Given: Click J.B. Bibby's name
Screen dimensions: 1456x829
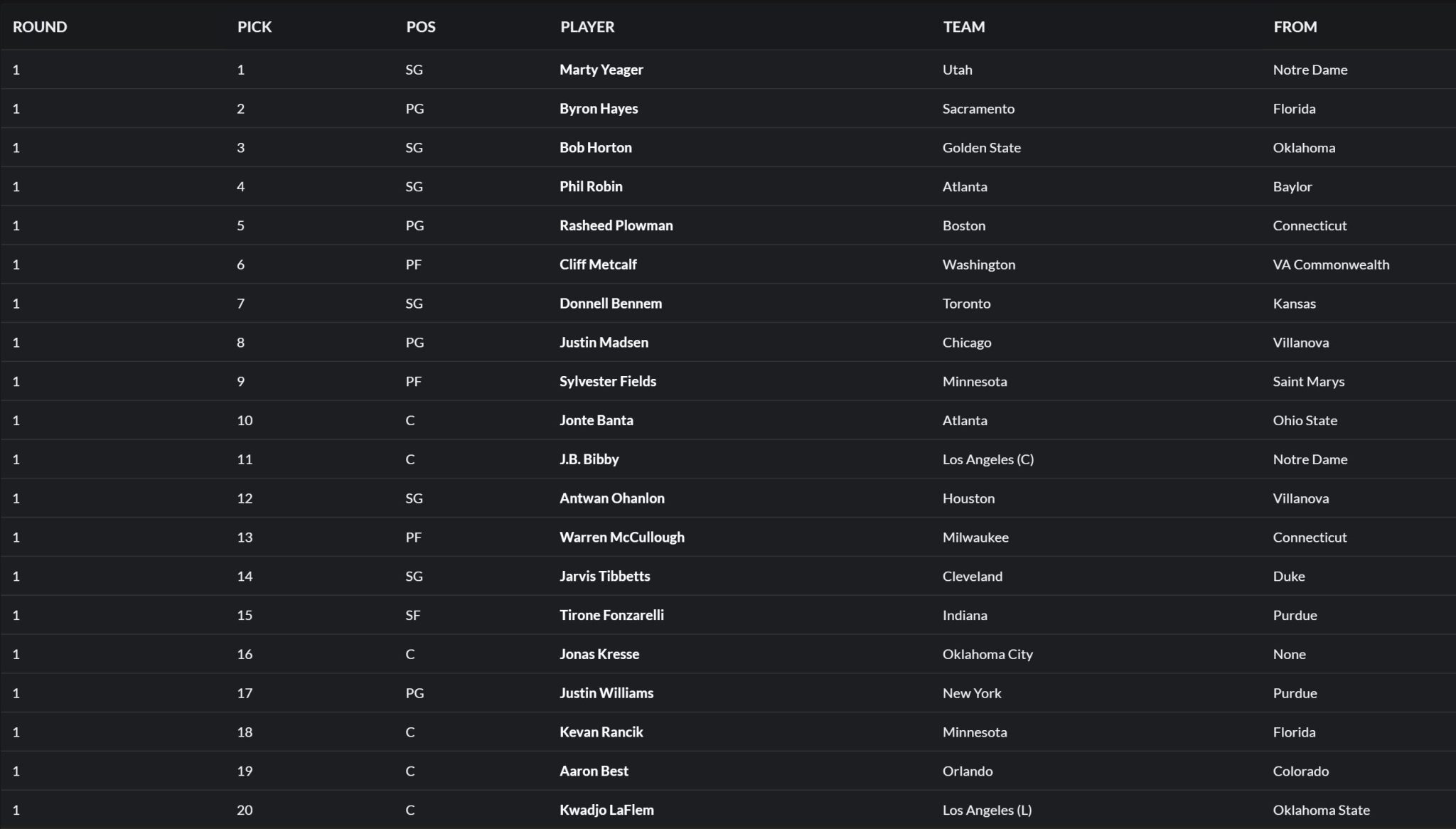Looking at the screenshot, I should [589, 459].
